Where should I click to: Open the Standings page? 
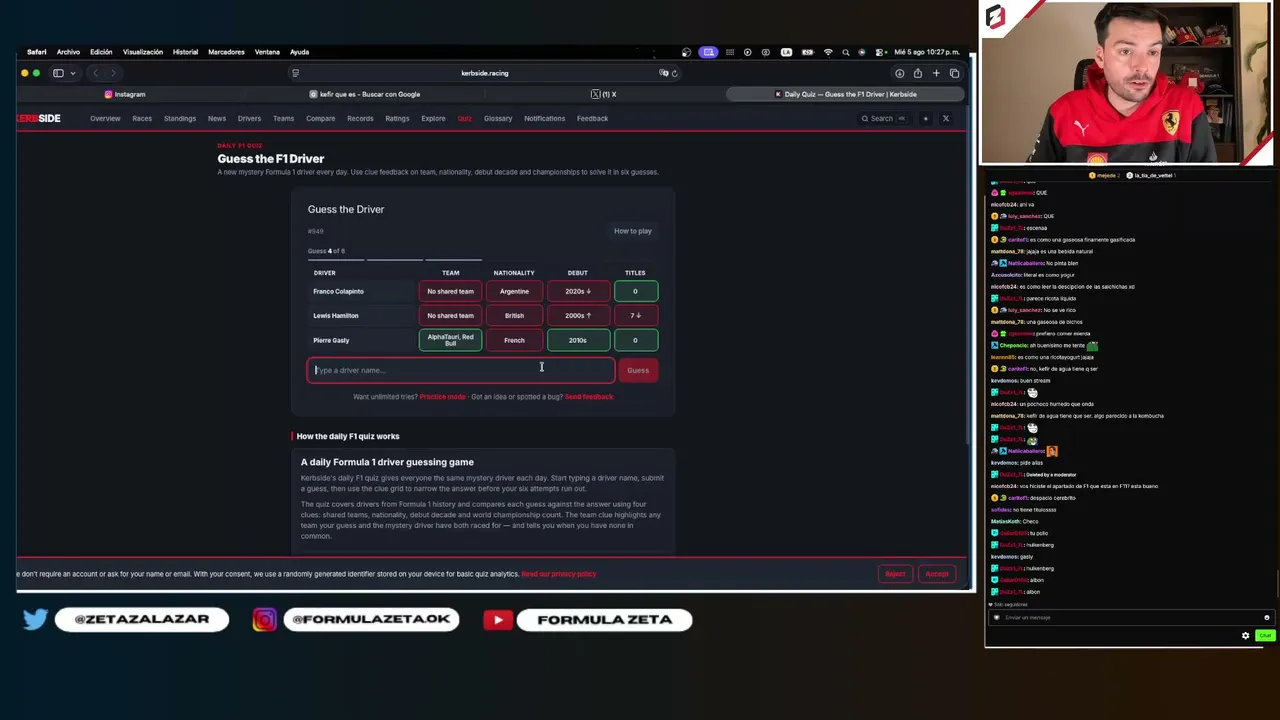pos(180,118)
